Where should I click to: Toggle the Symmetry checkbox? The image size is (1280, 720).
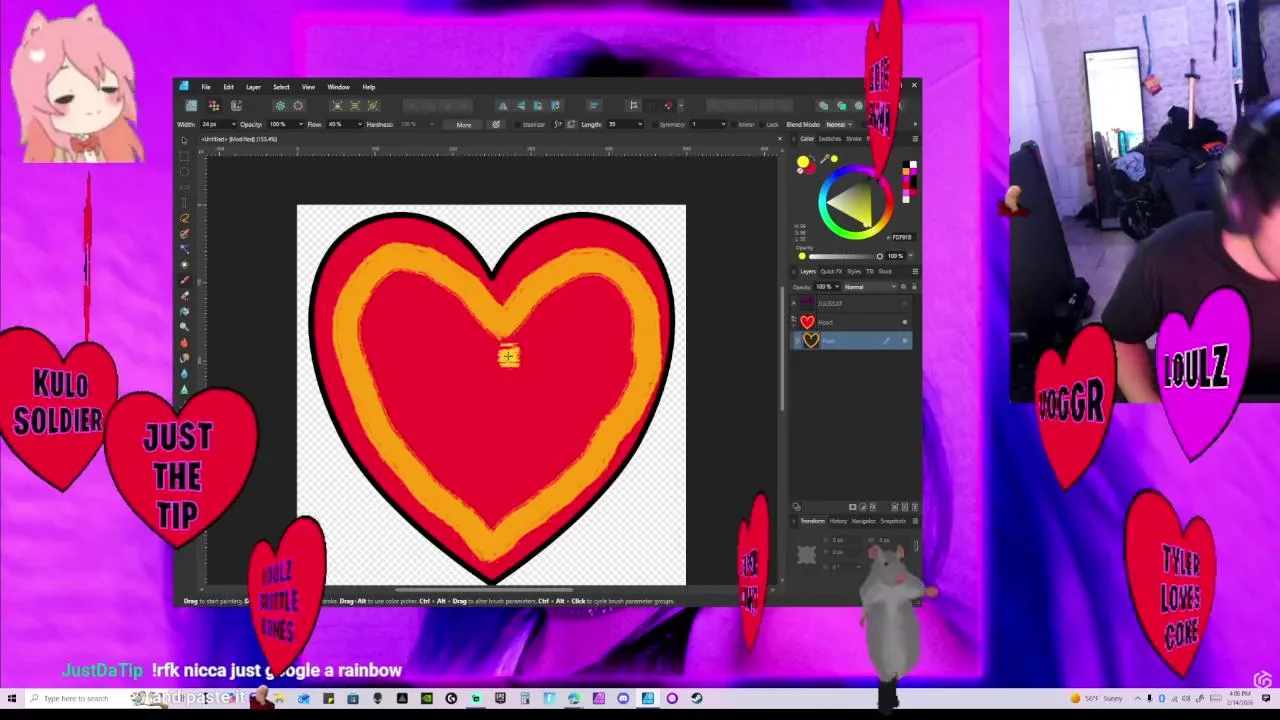(654, 125)
